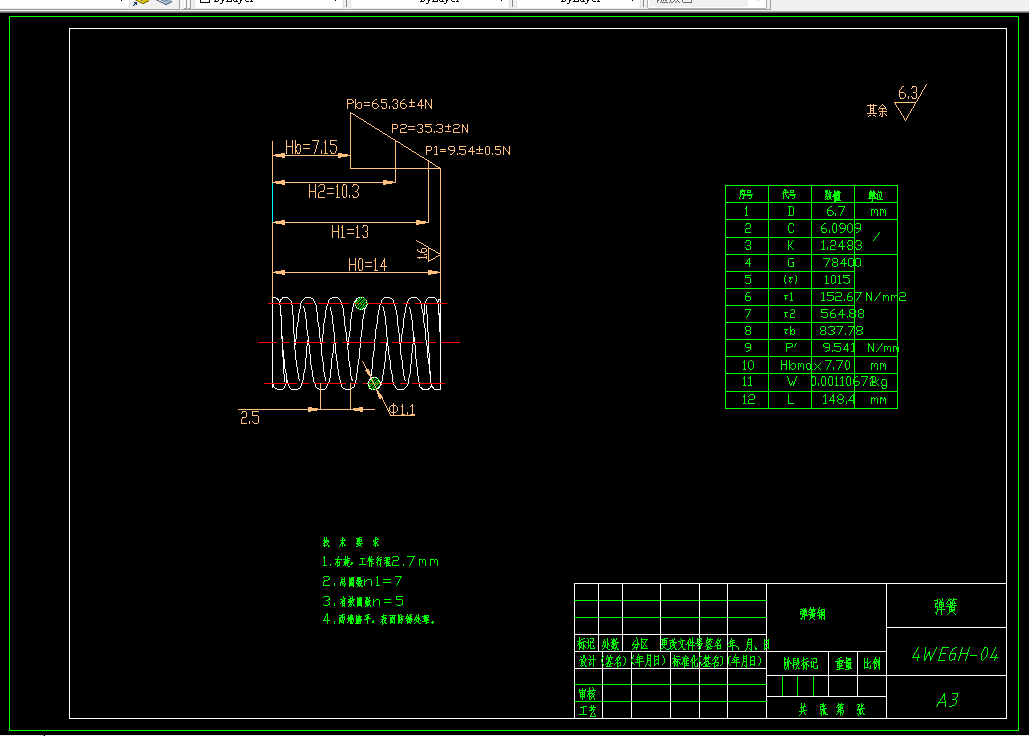Select the H0=14 dimension text

point(367,265)
